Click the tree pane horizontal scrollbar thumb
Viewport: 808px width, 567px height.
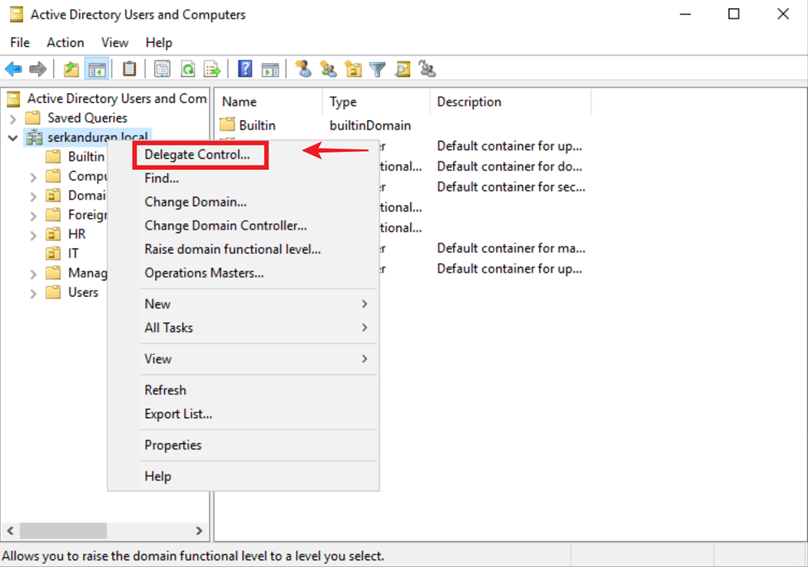click(63, 530)
